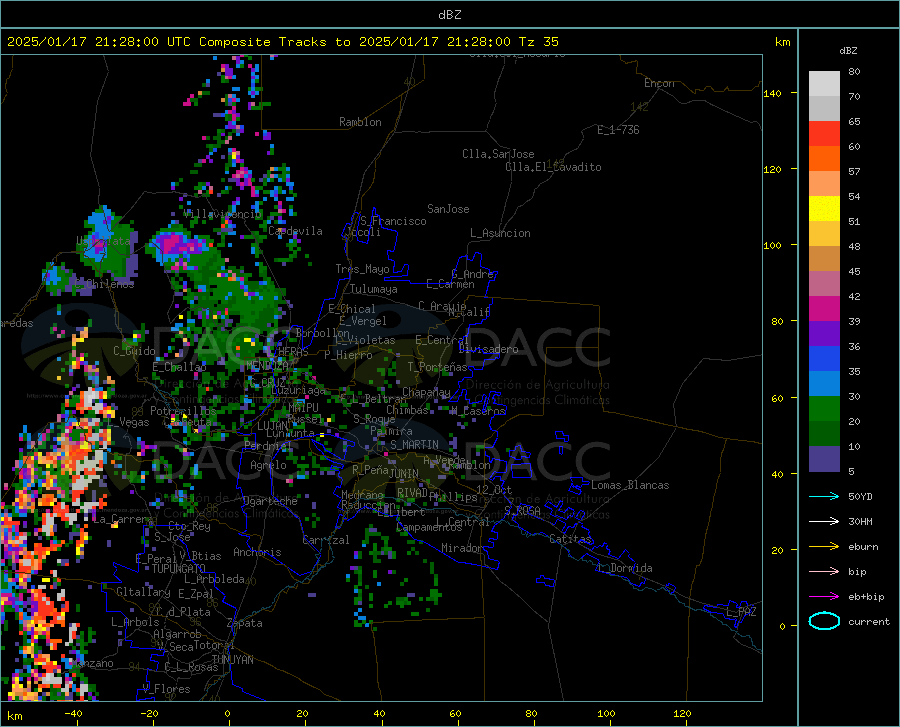Click the cyan current ellipse legend icon
This screenshot has width=900, height=727.
(x=824, y=621)
